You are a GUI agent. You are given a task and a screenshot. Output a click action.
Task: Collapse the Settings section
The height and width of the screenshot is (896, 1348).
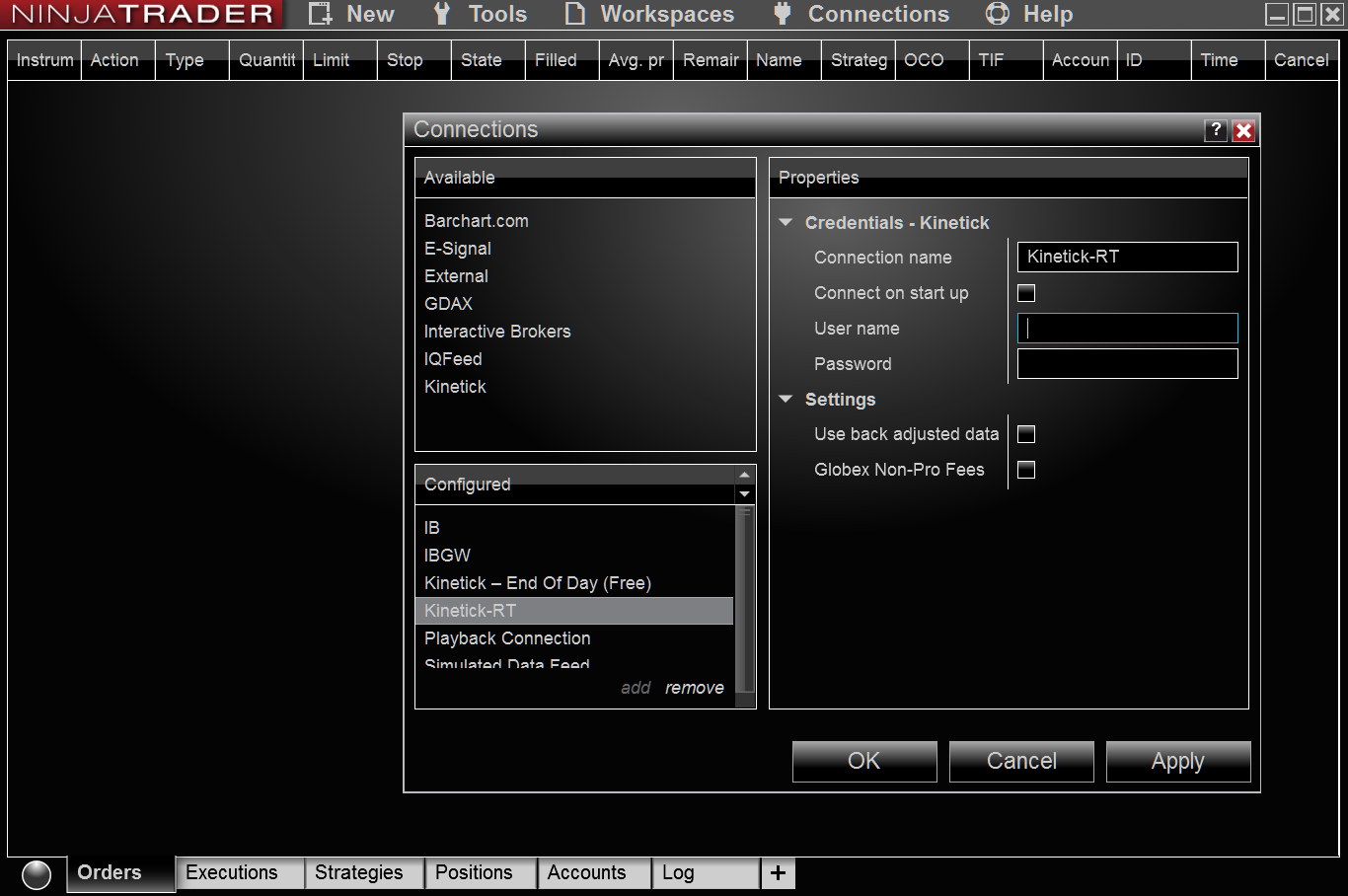coord(786,400)
